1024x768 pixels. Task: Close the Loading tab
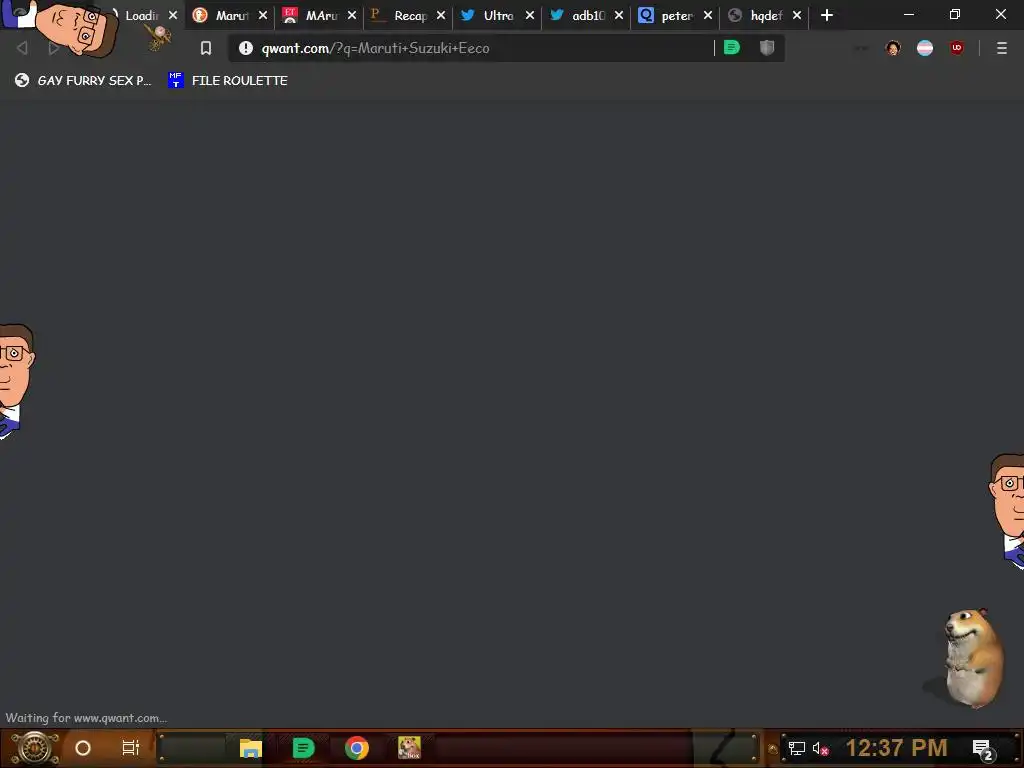click(x=173, y=15)
